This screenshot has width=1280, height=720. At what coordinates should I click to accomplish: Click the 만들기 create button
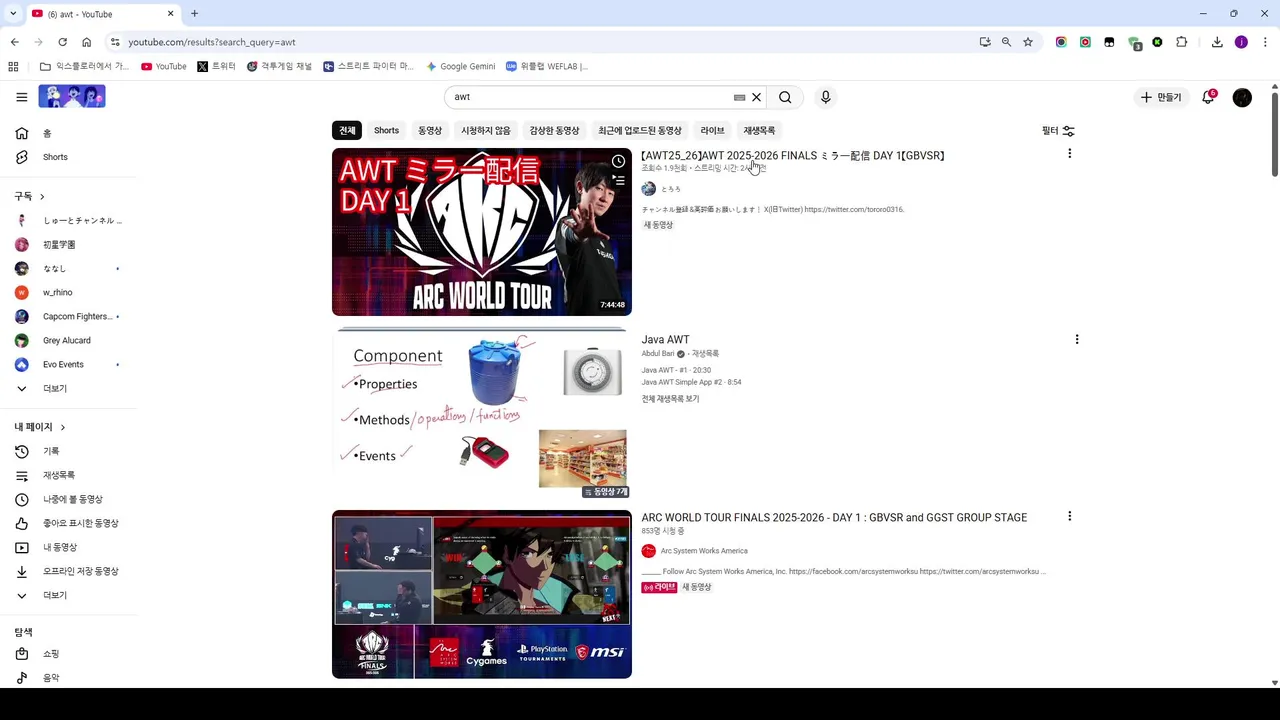coord(1161,97)
